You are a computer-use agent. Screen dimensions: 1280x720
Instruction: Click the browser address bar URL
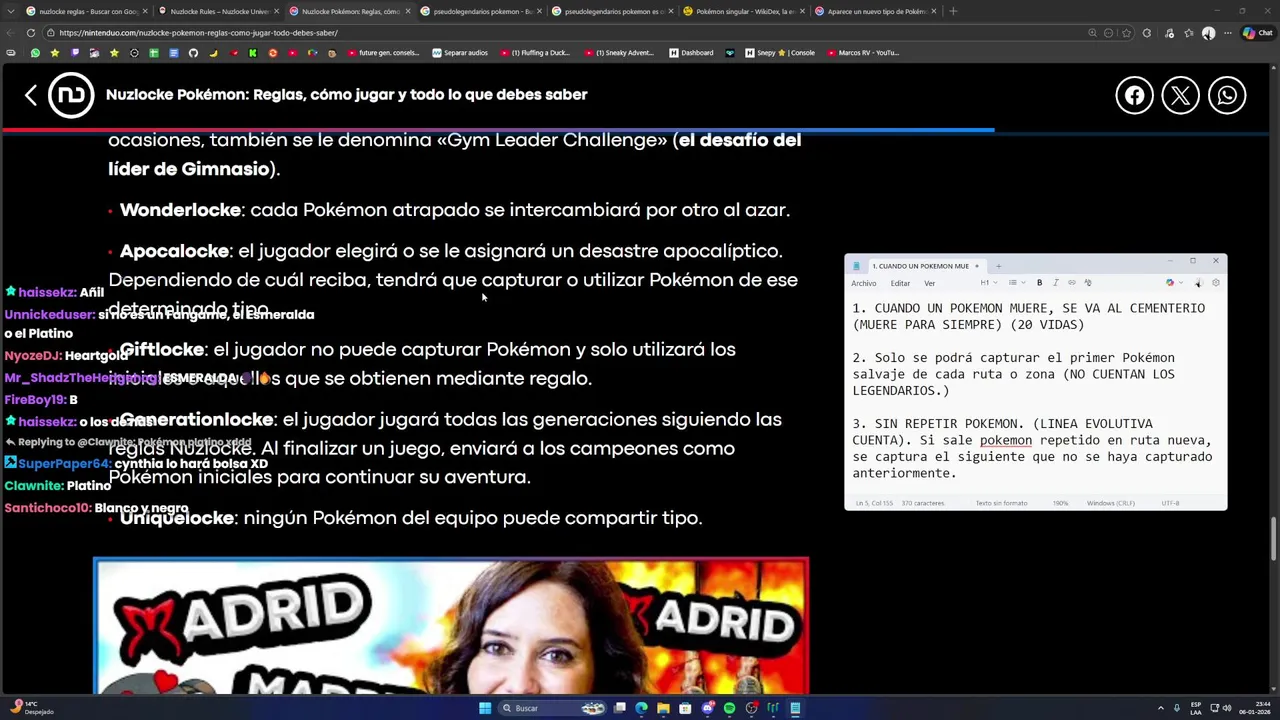click(197, 32)
